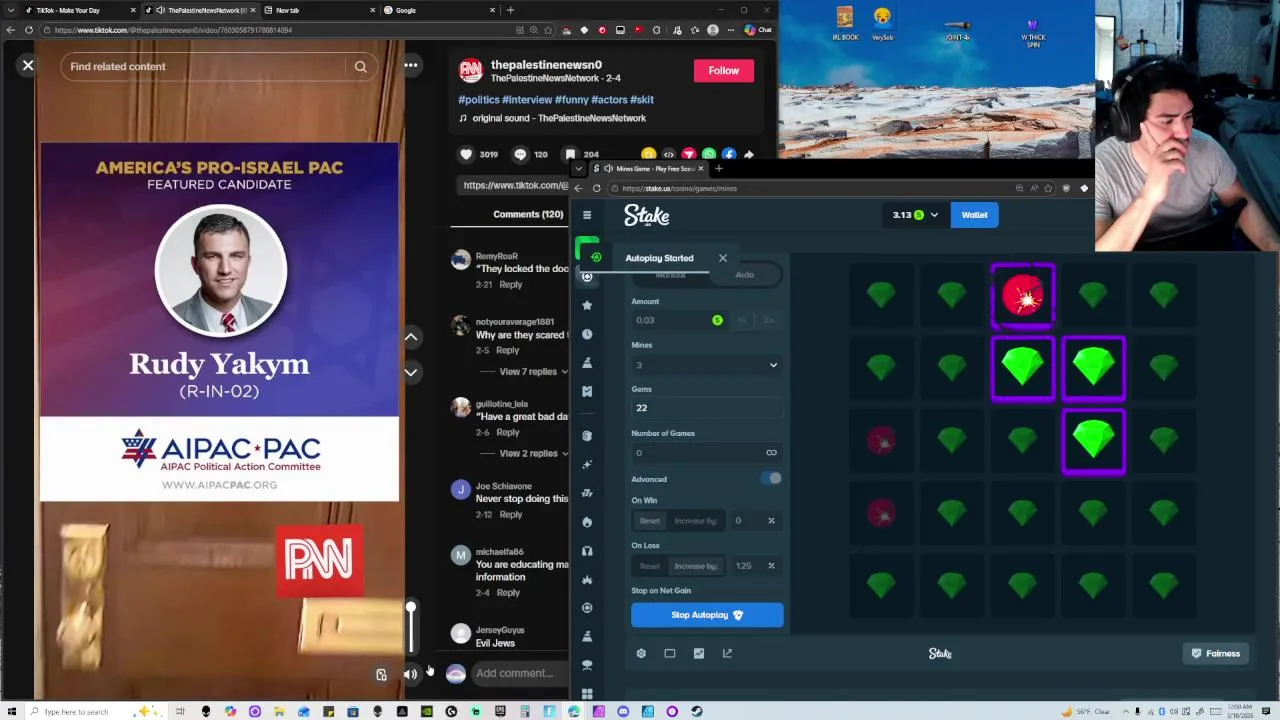This screenshot has width=1280, height=720.
Task: Reply to RemyRoaR's comment
Action: tap(510, 285)
